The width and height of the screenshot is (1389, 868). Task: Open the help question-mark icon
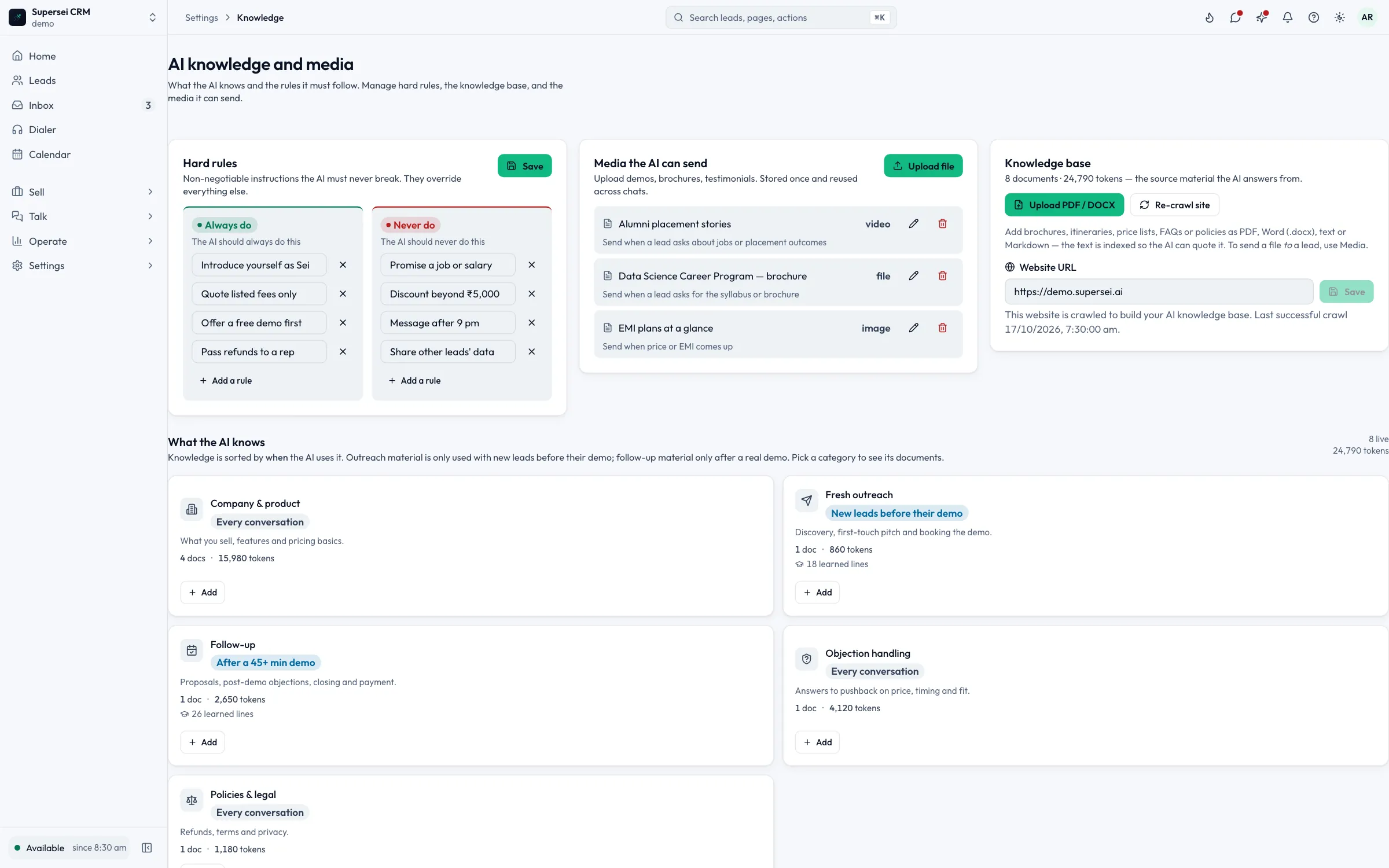(1314, 17)
